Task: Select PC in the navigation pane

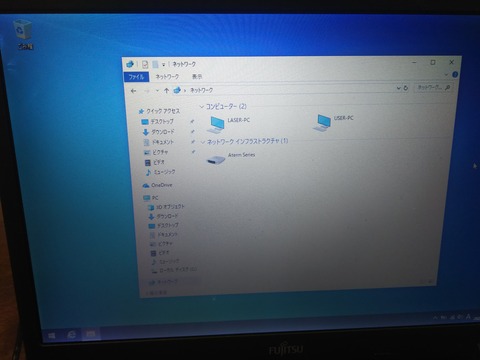Action: [x=151, y=198]
